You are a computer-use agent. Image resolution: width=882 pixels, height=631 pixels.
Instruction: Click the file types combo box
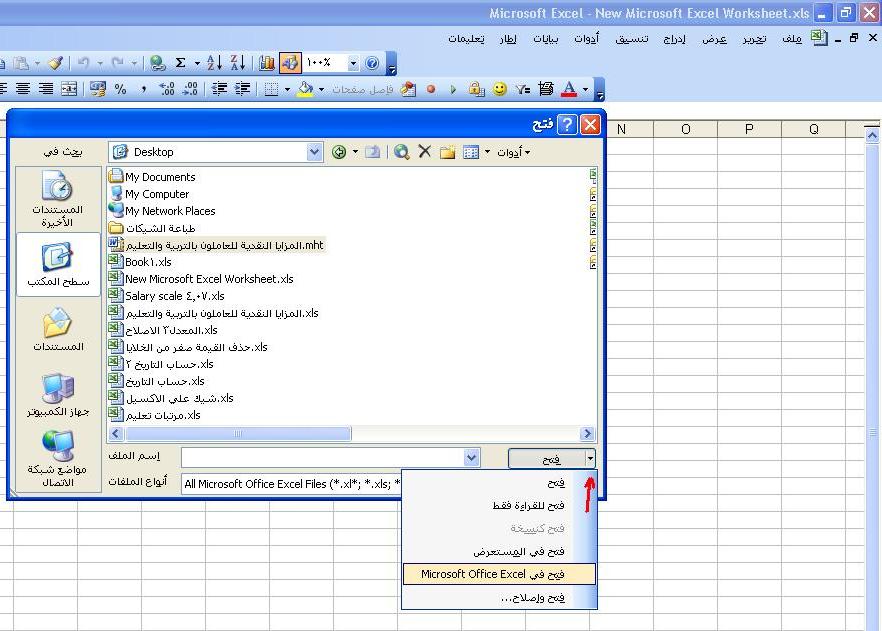tap(292, 484)
